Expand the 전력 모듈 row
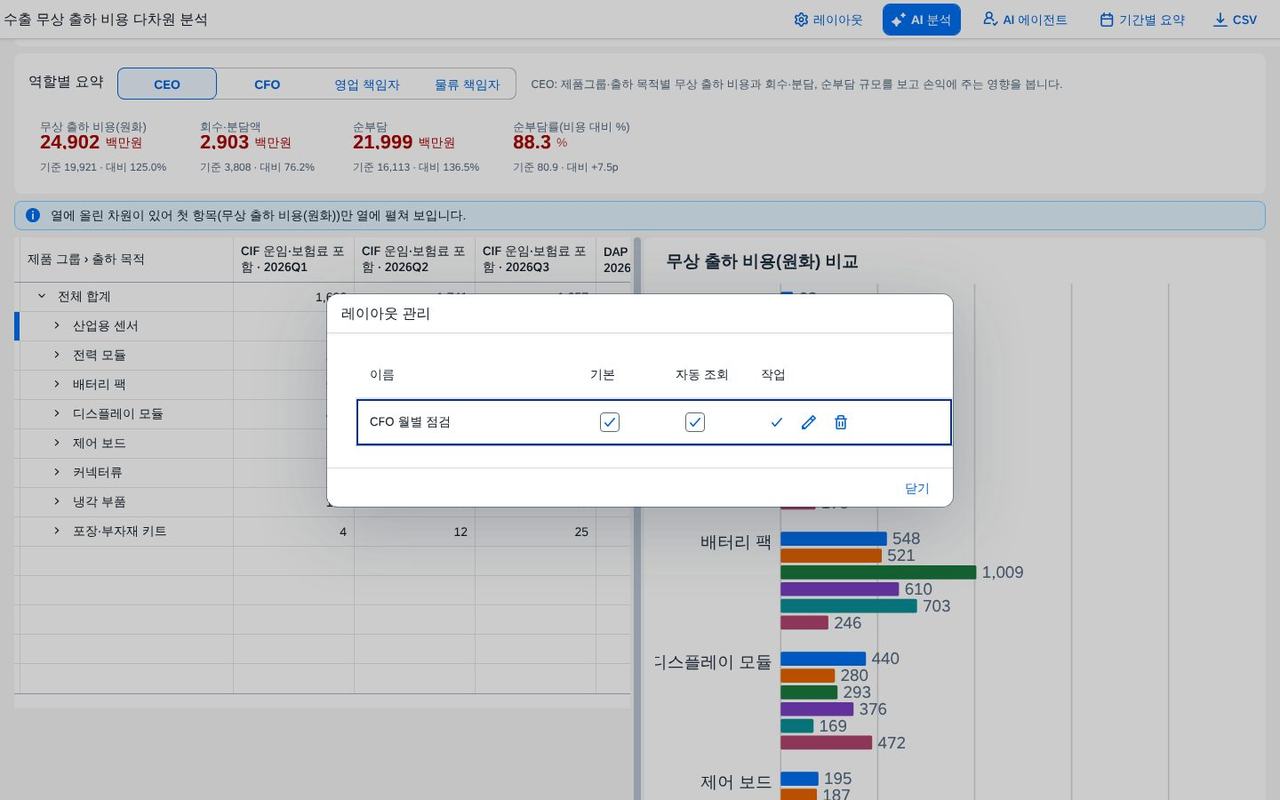 (x=57, y=355)
